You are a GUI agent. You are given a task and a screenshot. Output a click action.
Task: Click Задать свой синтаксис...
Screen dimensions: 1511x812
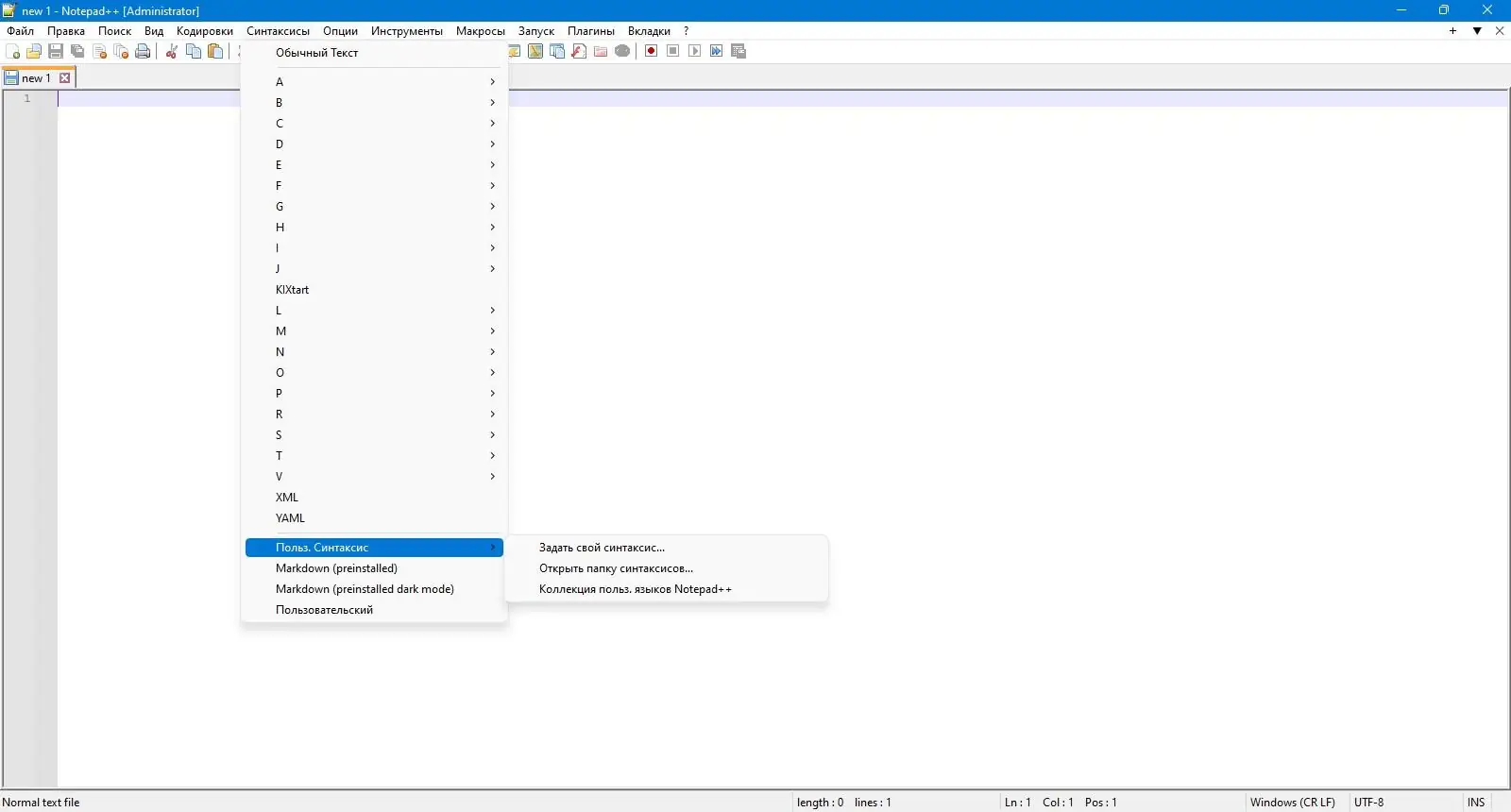pos(667,548)
